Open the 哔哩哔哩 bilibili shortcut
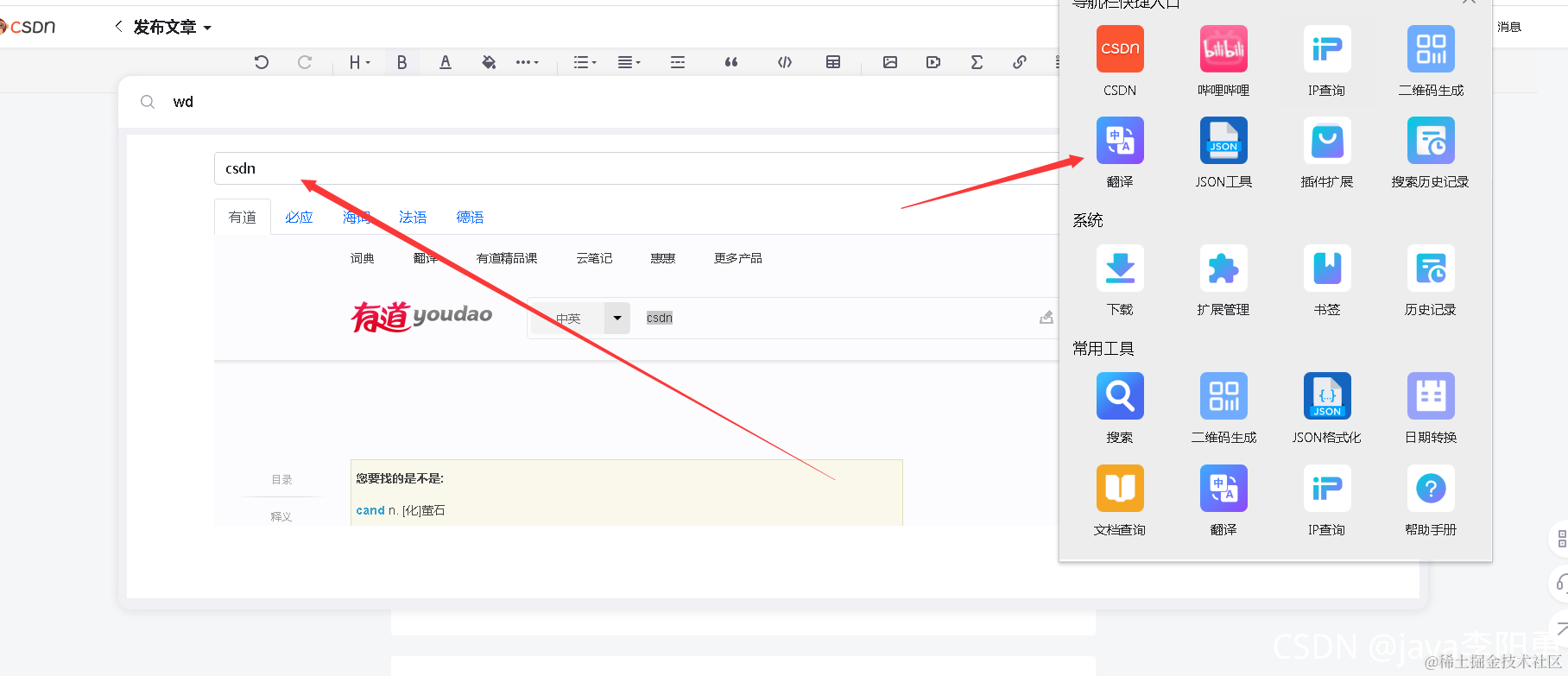The height and width of the screenshot is (676, 1568). click(1223, 49)
